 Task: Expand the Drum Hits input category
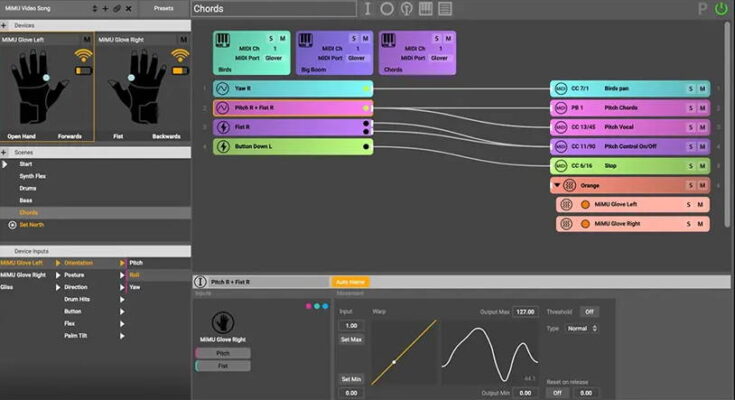click(x=122, y=299)
